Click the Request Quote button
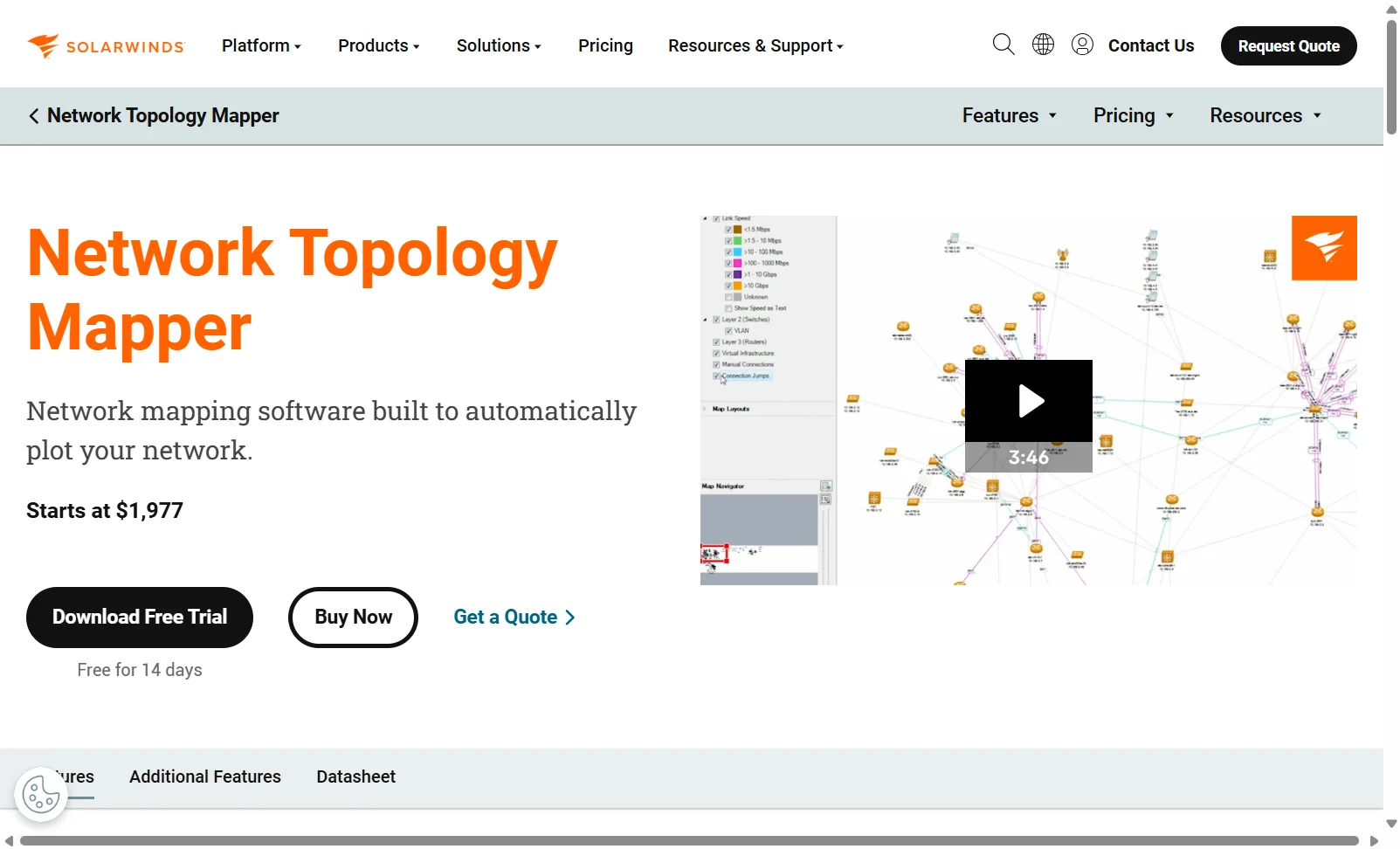This screenshot has width=1400, height=849. click(1288, 45)
